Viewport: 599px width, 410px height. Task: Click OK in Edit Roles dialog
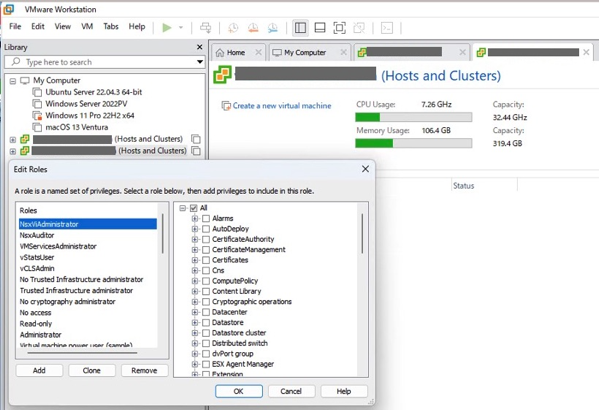(x=239, y=391)
